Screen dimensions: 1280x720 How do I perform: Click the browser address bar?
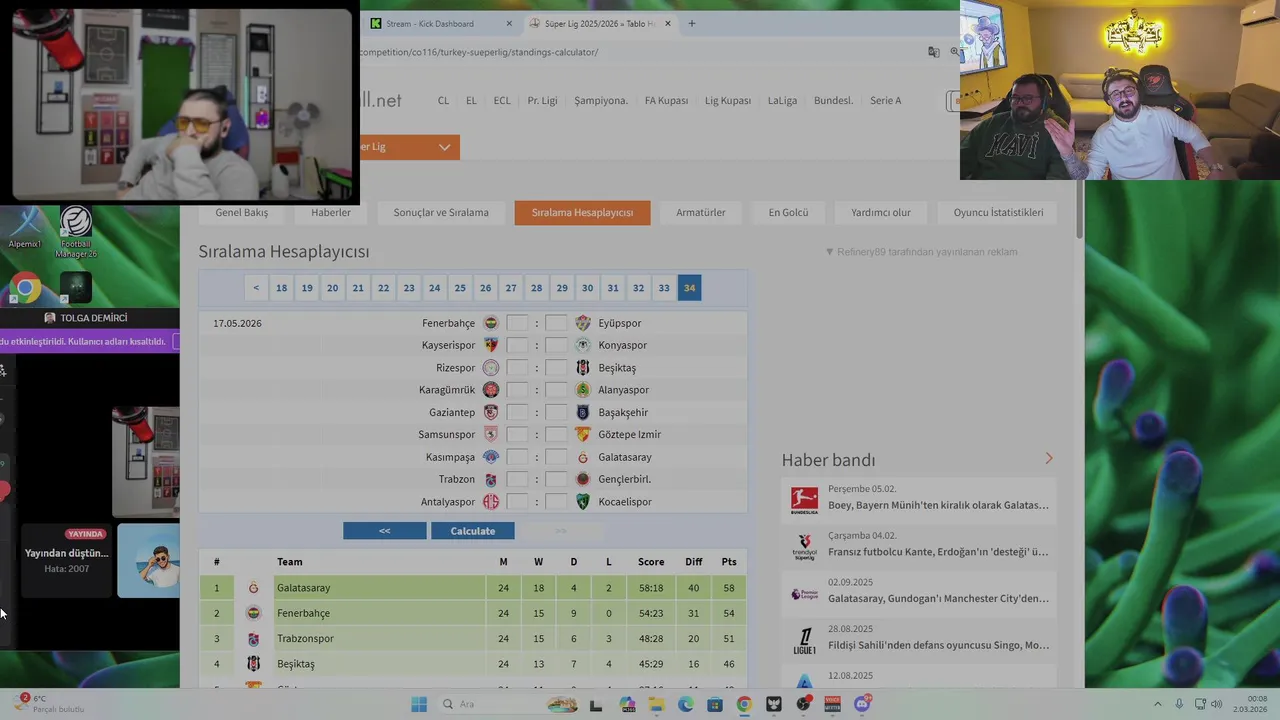[x=640, y=52]
